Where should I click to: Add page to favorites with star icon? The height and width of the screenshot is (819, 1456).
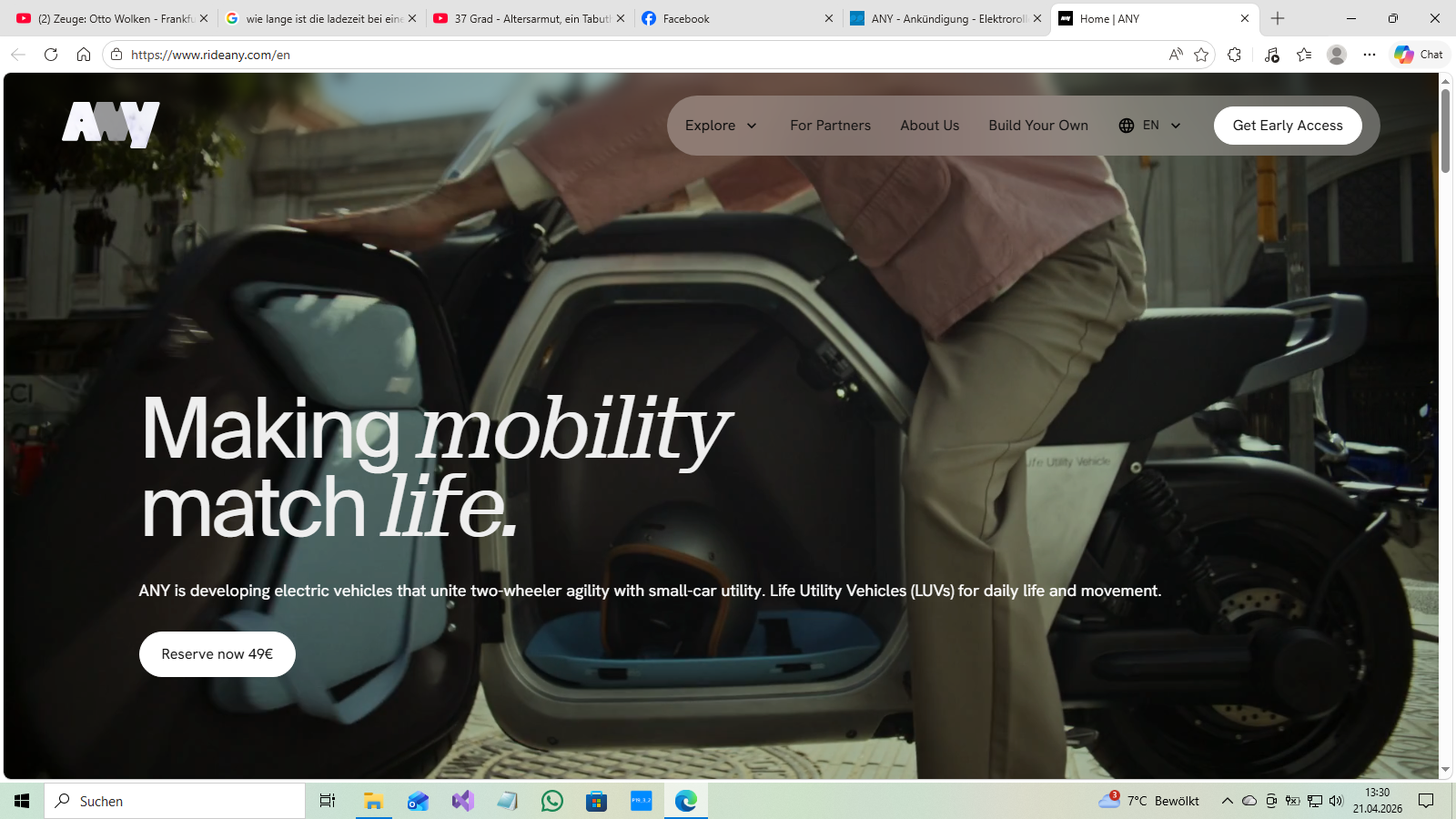coord(1201,55)
